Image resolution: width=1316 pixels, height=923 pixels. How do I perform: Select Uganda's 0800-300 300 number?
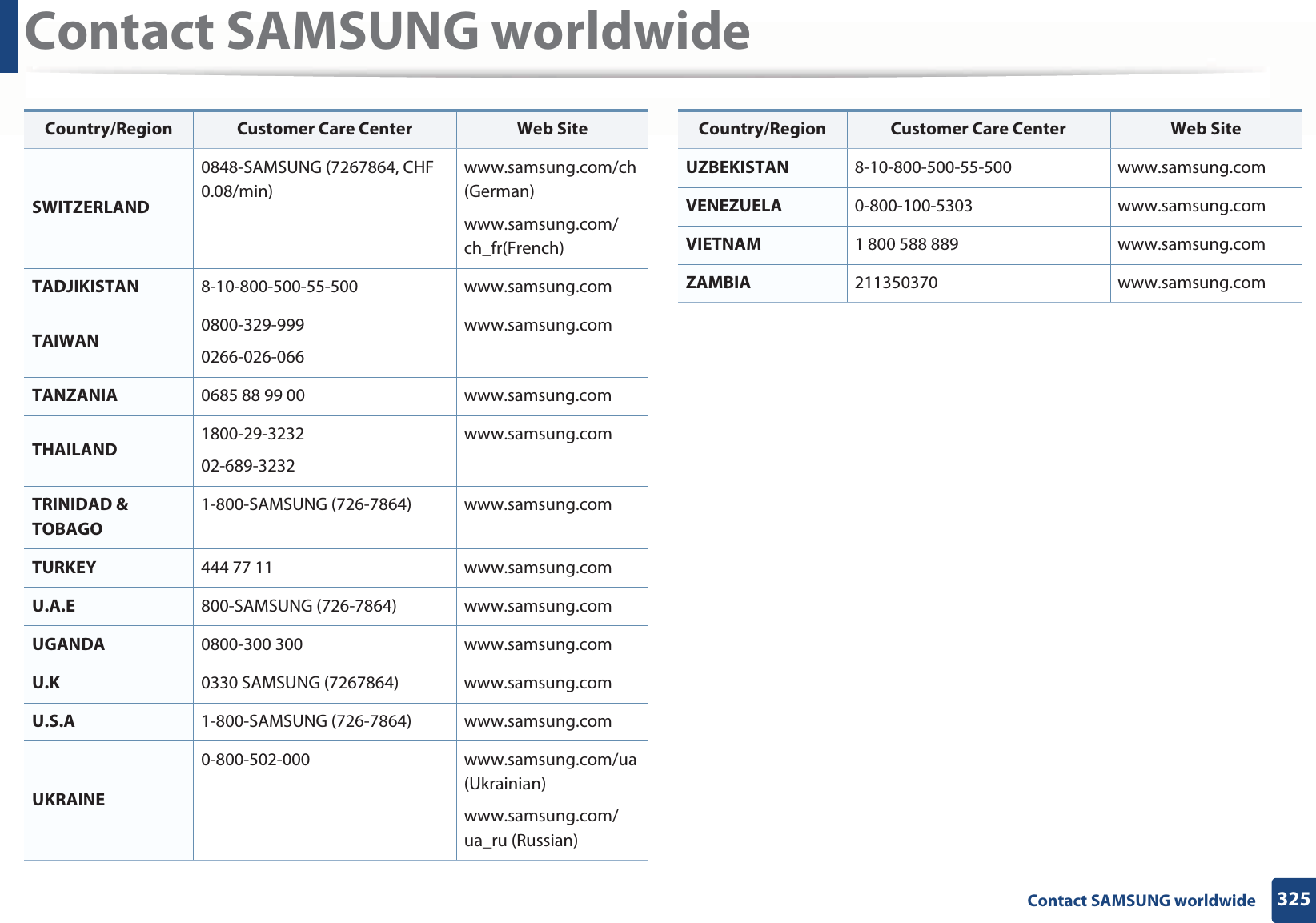pos(252,644)
